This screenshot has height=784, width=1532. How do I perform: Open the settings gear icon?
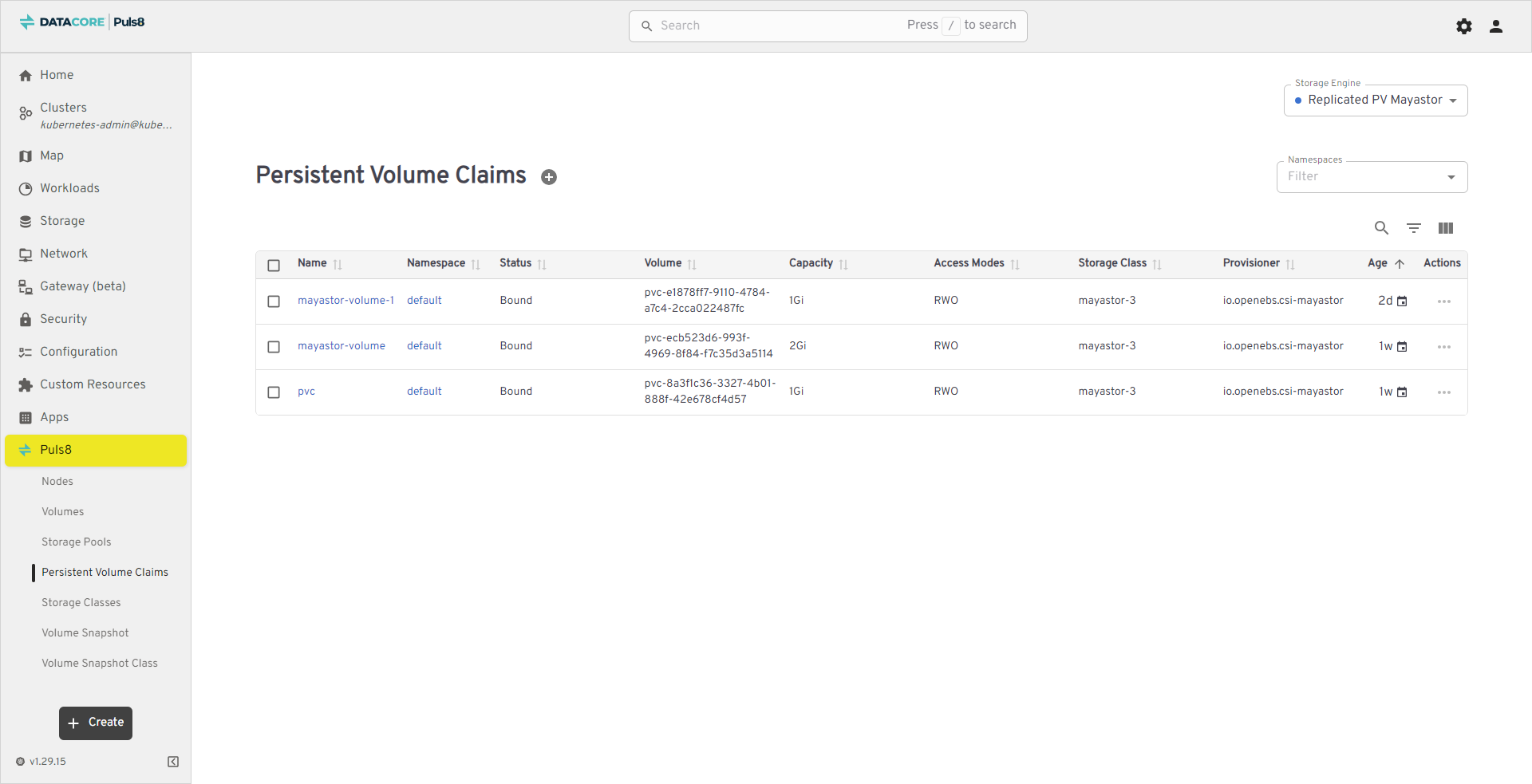1464,26
